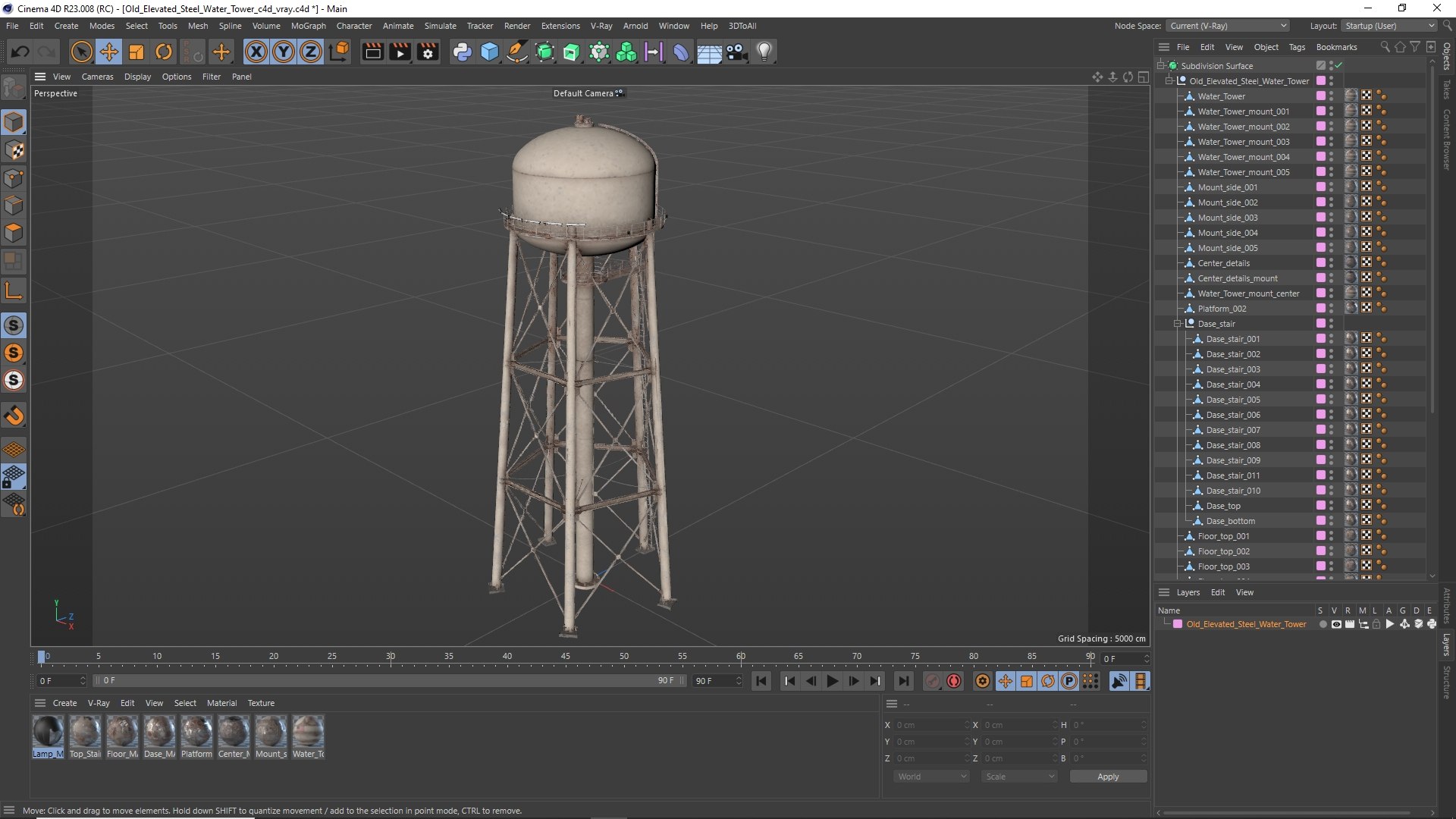Viewport: 1456px width, 819px height.
Task: Select the Platform material thumbnail
Action: tap(196, 736)
